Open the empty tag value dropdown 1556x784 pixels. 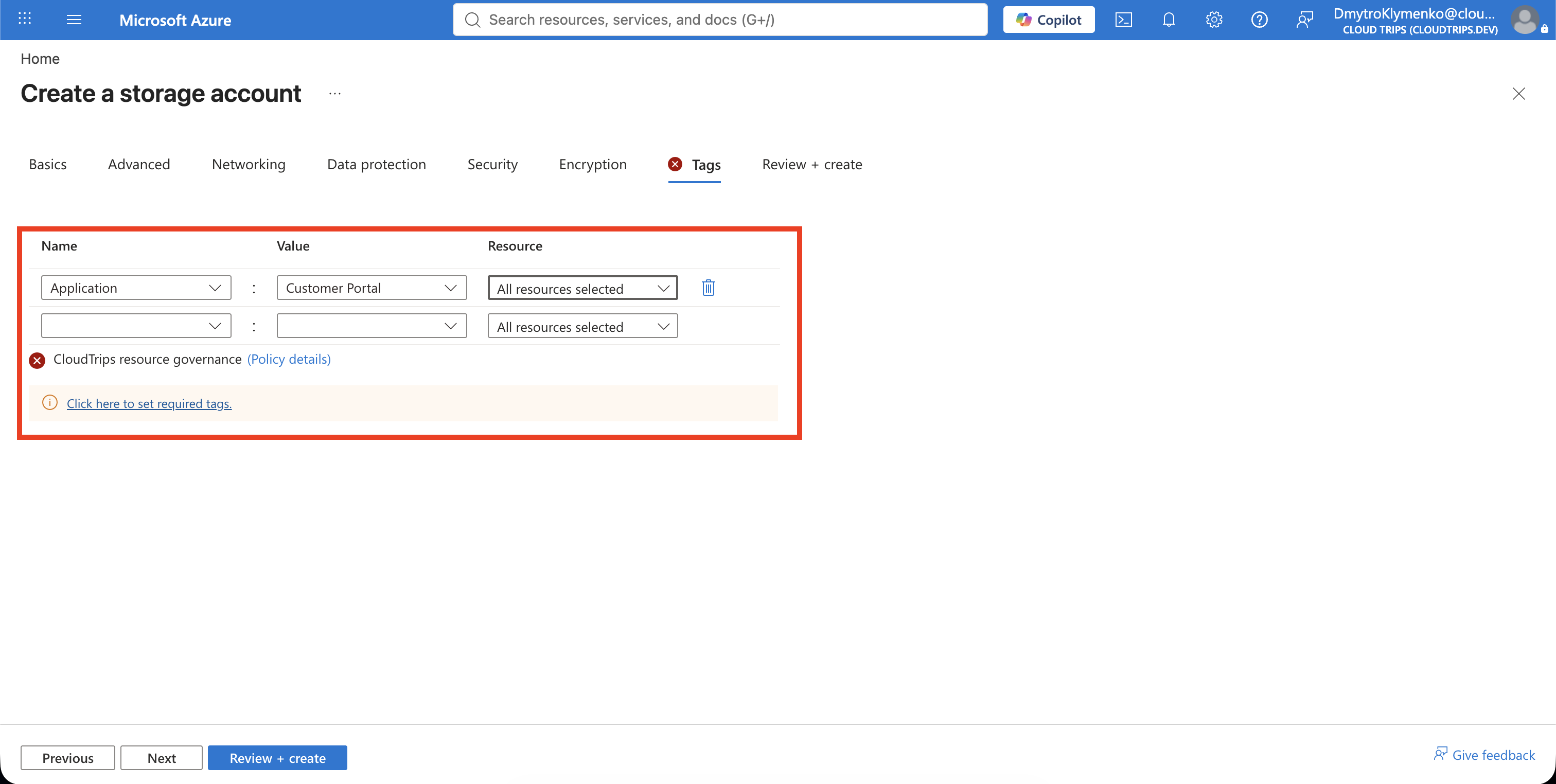tap(372, 326)
